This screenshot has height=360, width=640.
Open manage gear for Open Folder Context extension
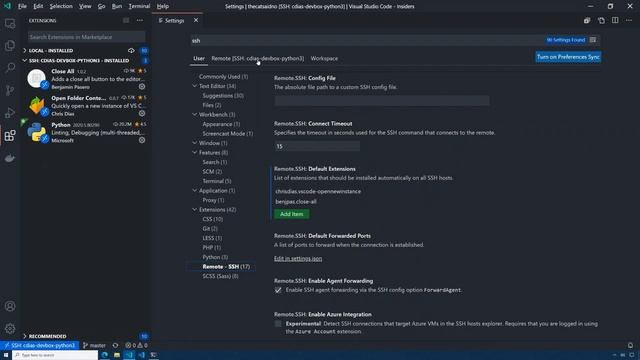(x=142, y=113)
